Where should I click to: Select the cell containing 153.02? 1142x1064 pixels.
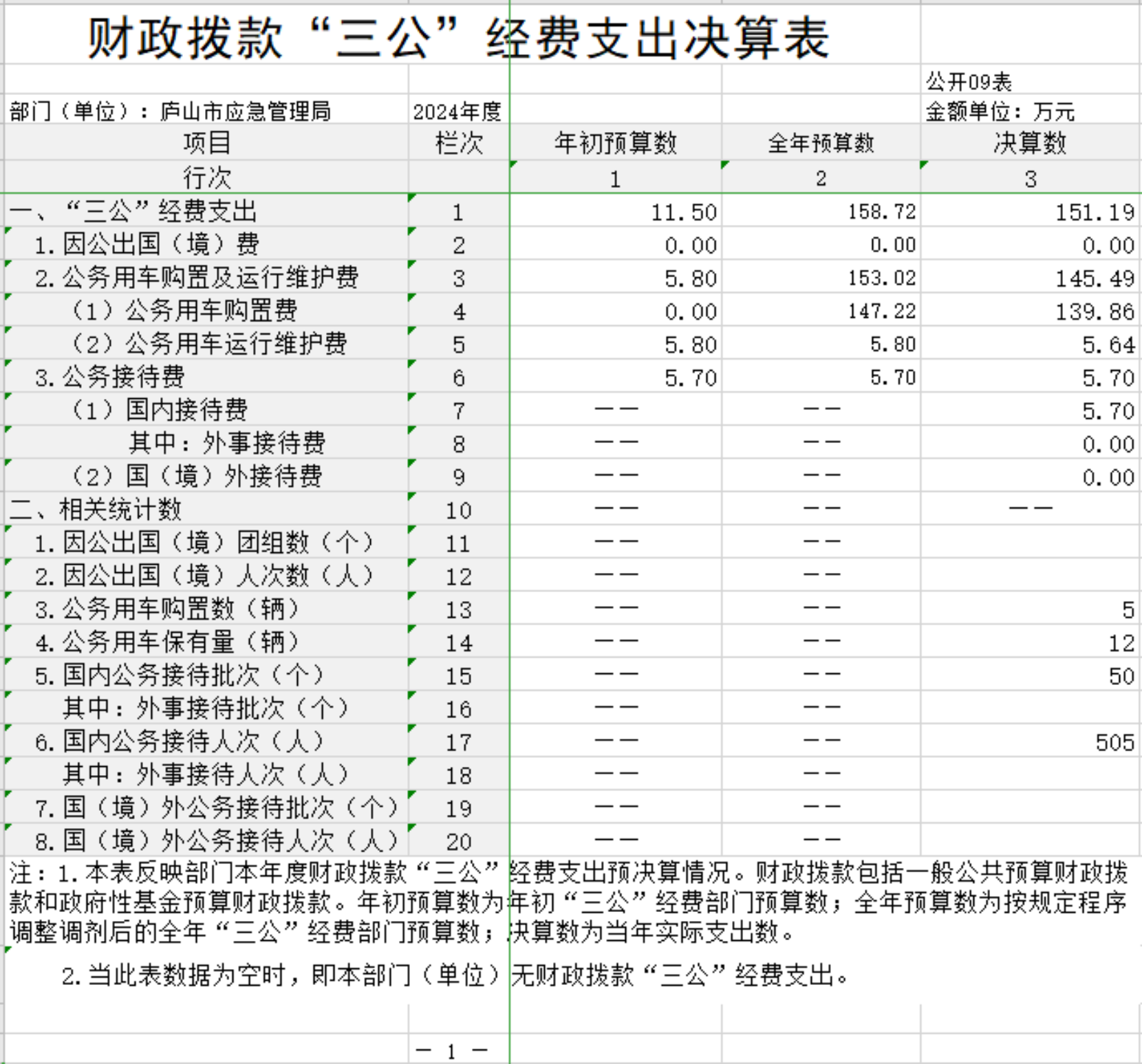[881, 278]
